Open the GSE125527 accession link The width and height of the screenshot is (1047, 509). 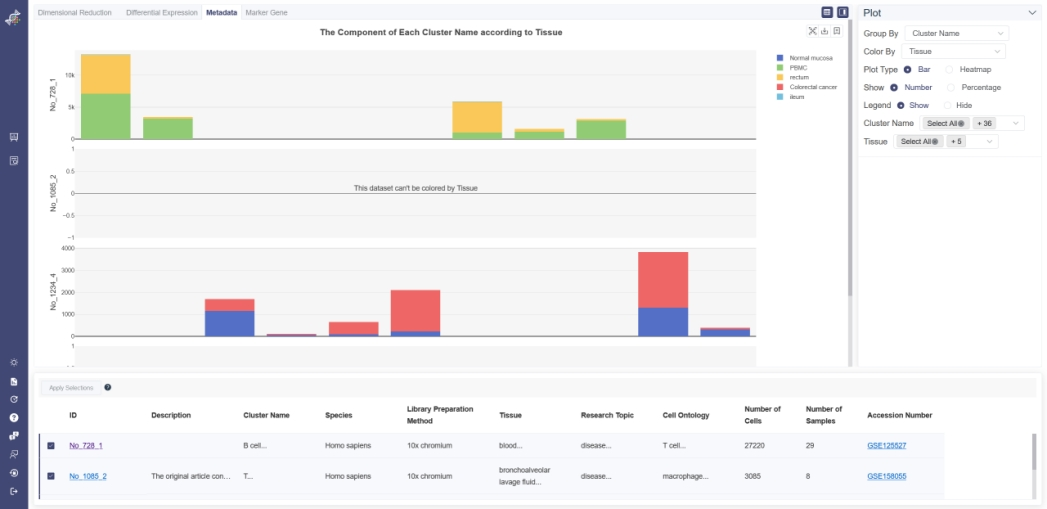click(x=886, y=445)
